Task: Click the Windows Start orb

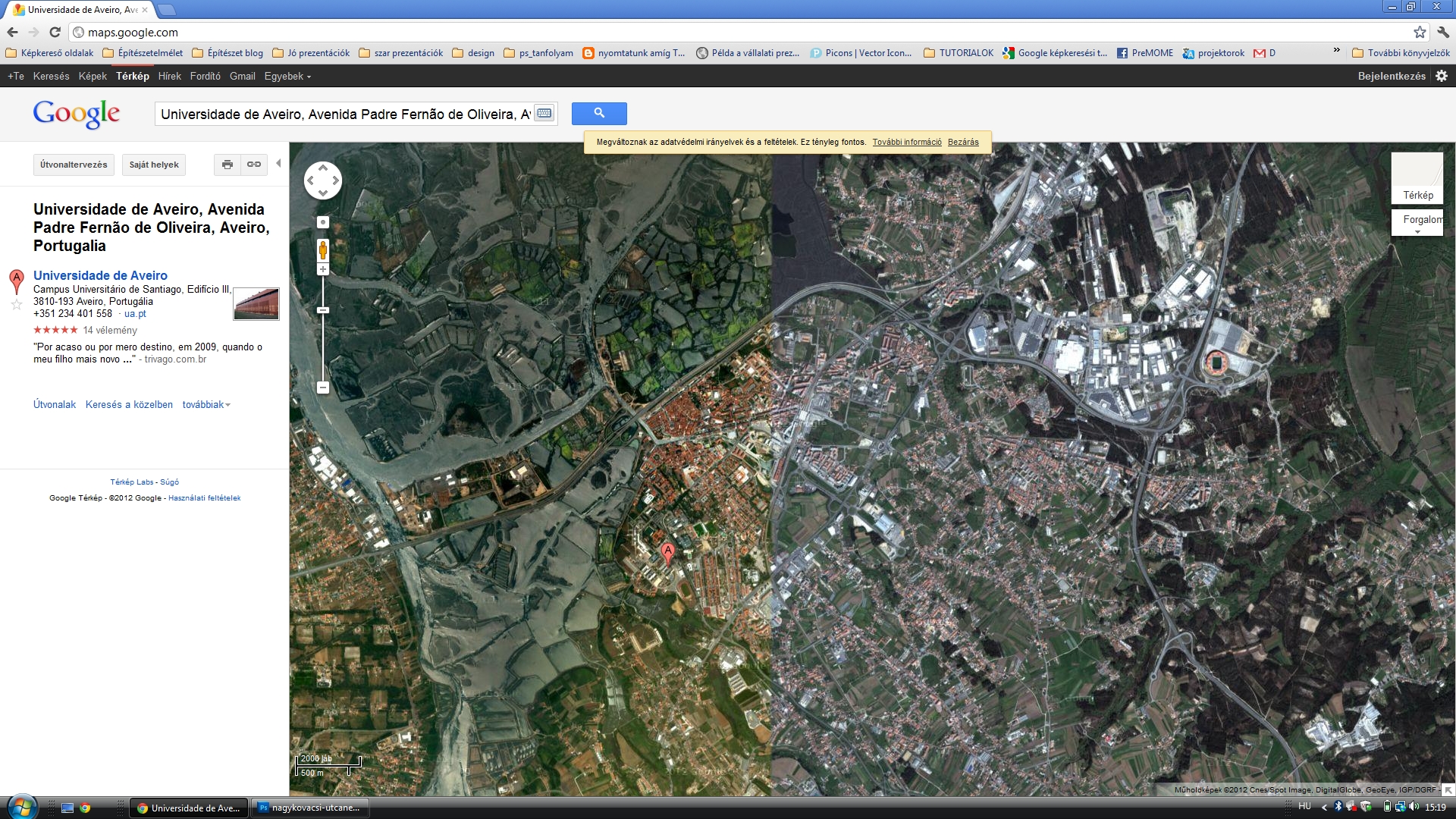Action: (x=21, y=807)
